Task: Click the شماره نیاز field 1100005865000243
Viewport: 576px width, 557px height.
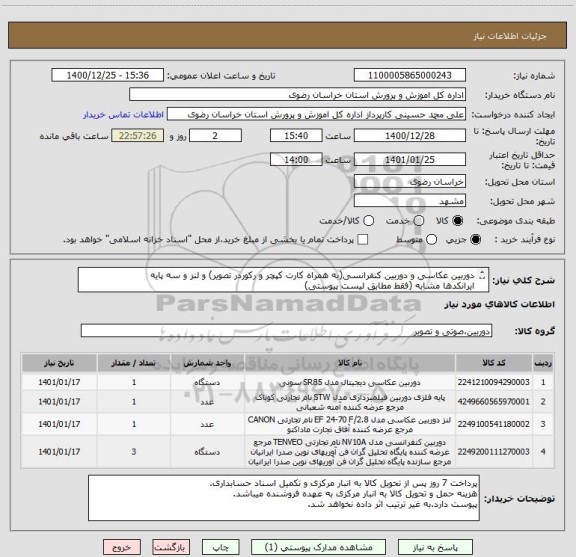Action: coord(410,75)
